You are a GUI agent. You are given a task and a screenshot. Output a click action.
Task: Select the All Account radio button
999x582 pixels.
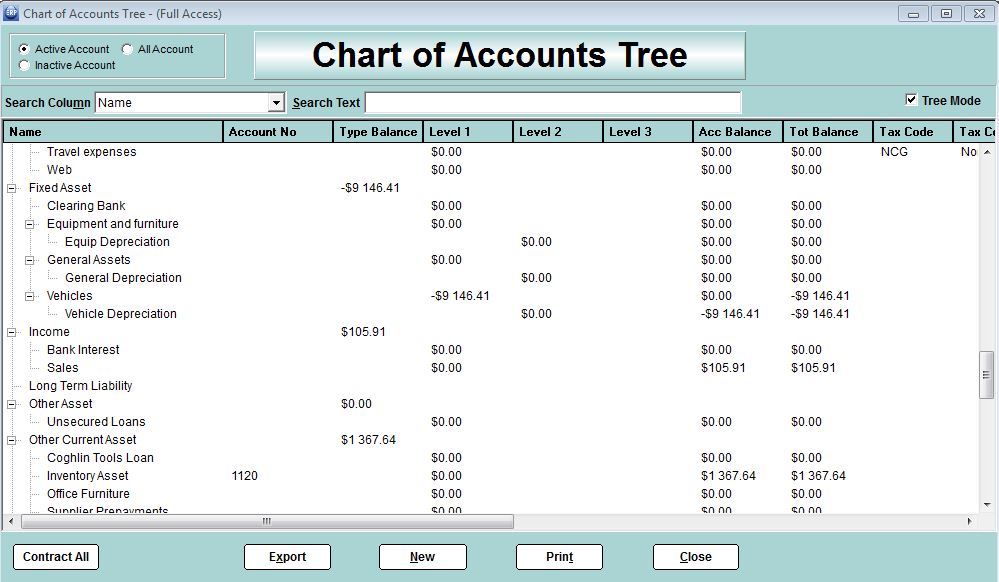pos(128,49)
